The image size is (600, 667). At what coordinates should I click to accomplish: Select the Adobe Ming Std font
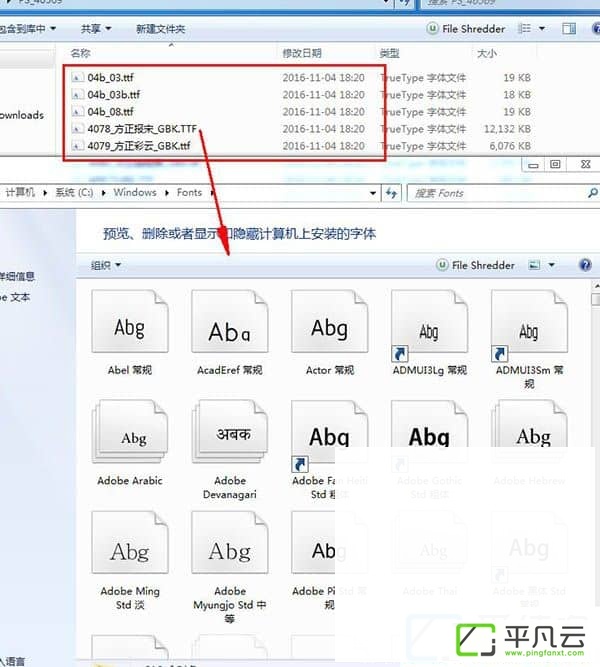pyautogui.click(x=130, y=561)
